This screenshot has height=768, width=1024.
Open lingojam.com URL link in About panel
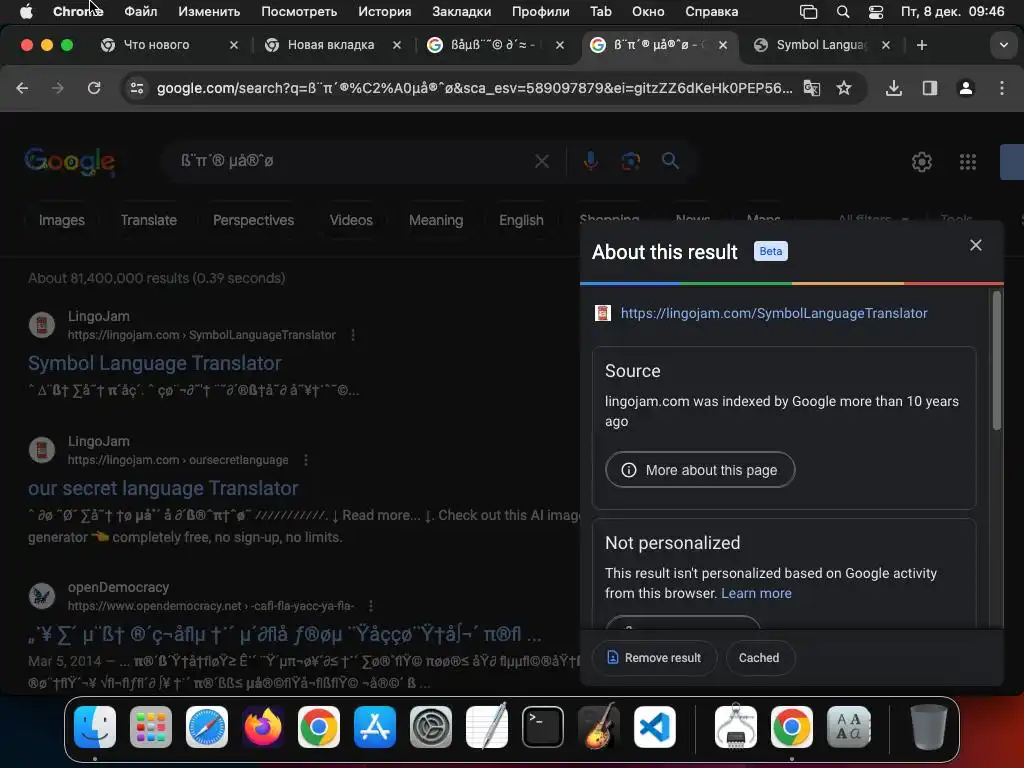[x=774, y=313]
